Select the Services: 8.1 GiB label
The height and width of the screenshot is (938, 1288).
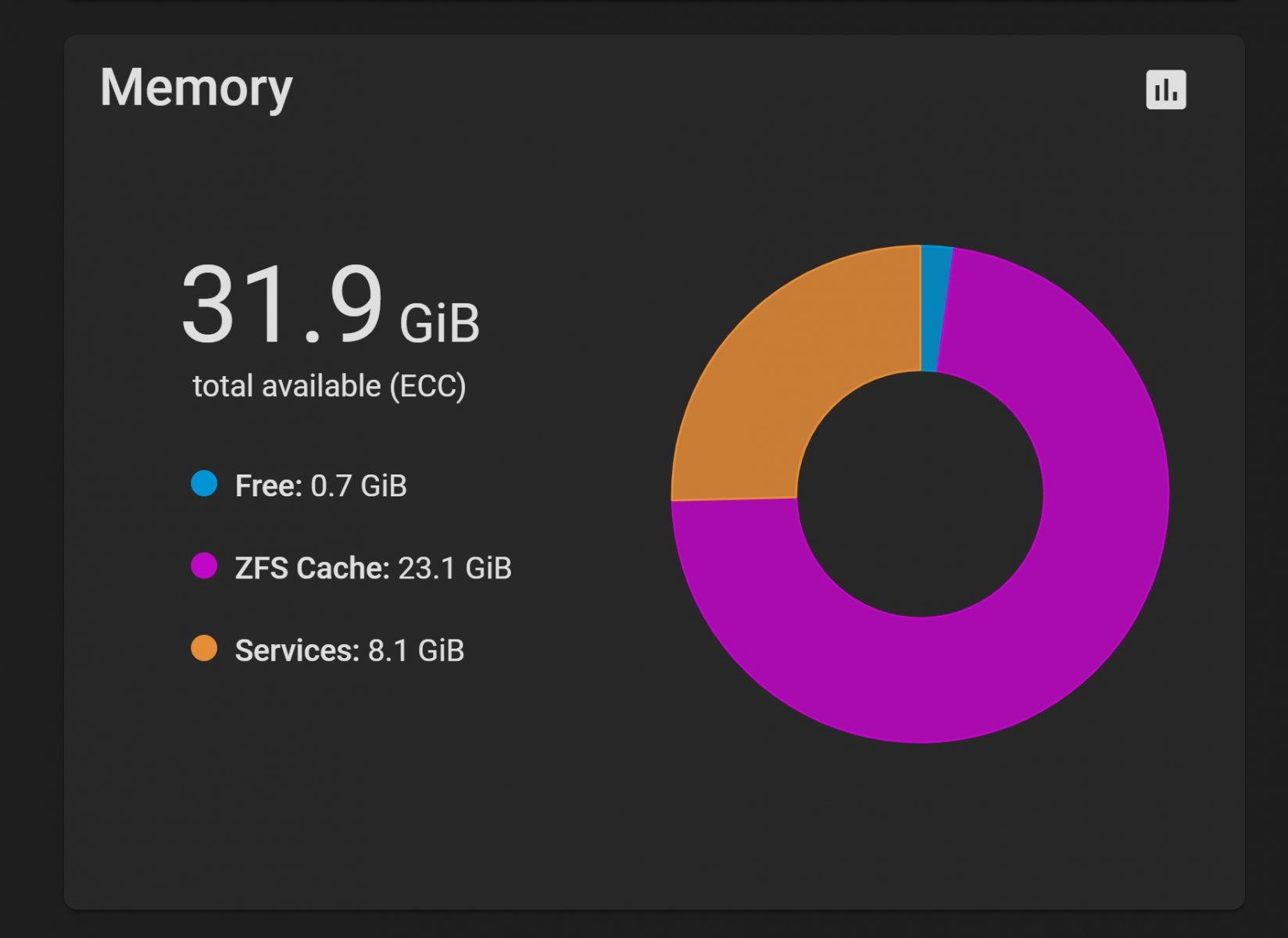point(349,650)
